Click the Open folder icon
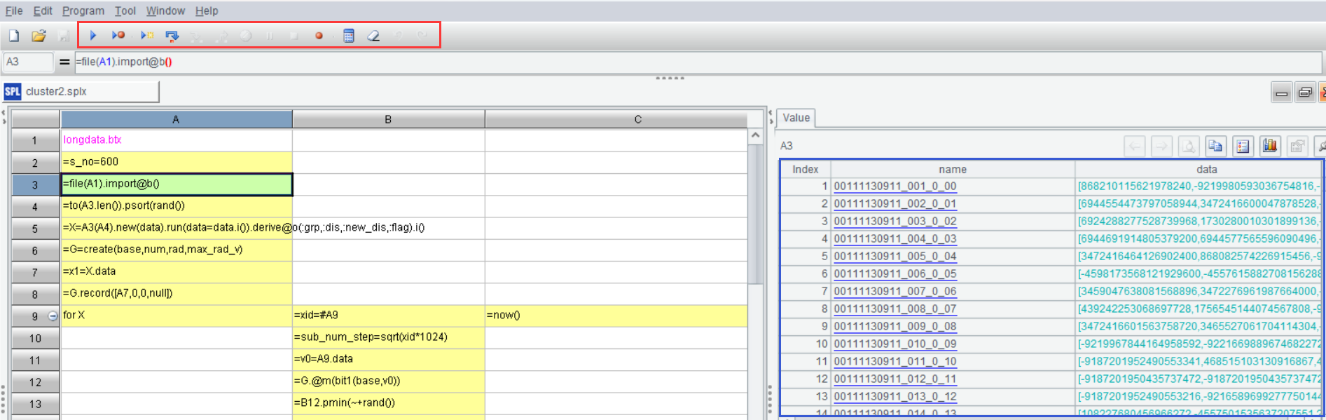The width and height of the screenshot is (1326, 420). pos(39,35)
